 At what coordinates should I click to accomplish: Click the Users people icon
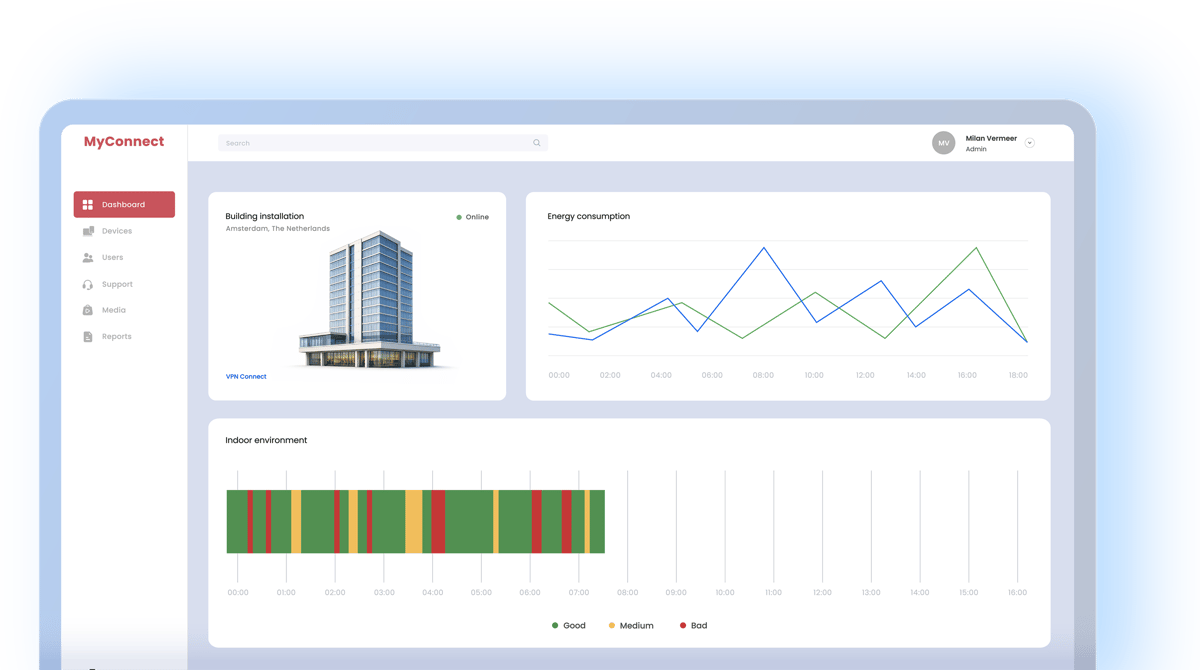(x=88, y=258)
